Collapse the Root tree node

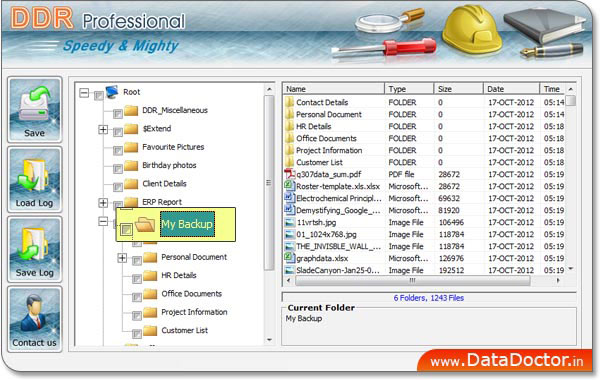[x=84, y=93]
